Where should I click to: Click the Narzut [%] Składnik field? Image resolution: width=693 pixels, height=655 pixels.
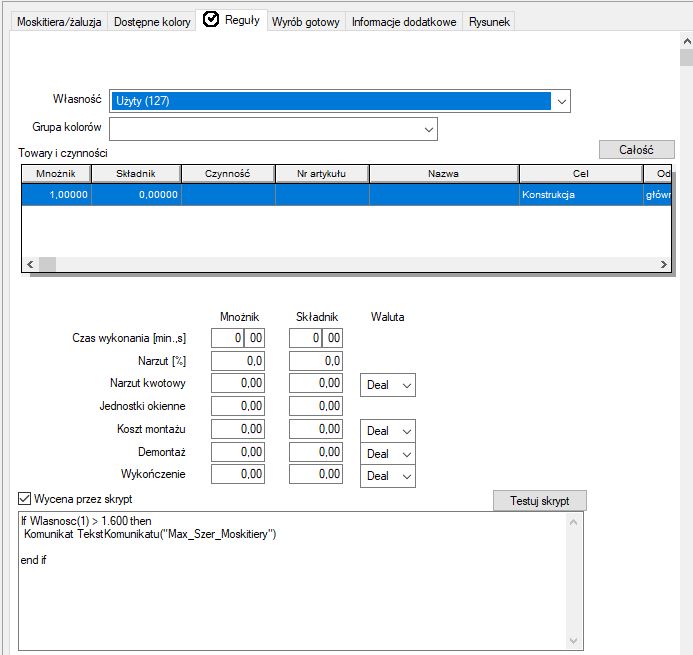316,361
